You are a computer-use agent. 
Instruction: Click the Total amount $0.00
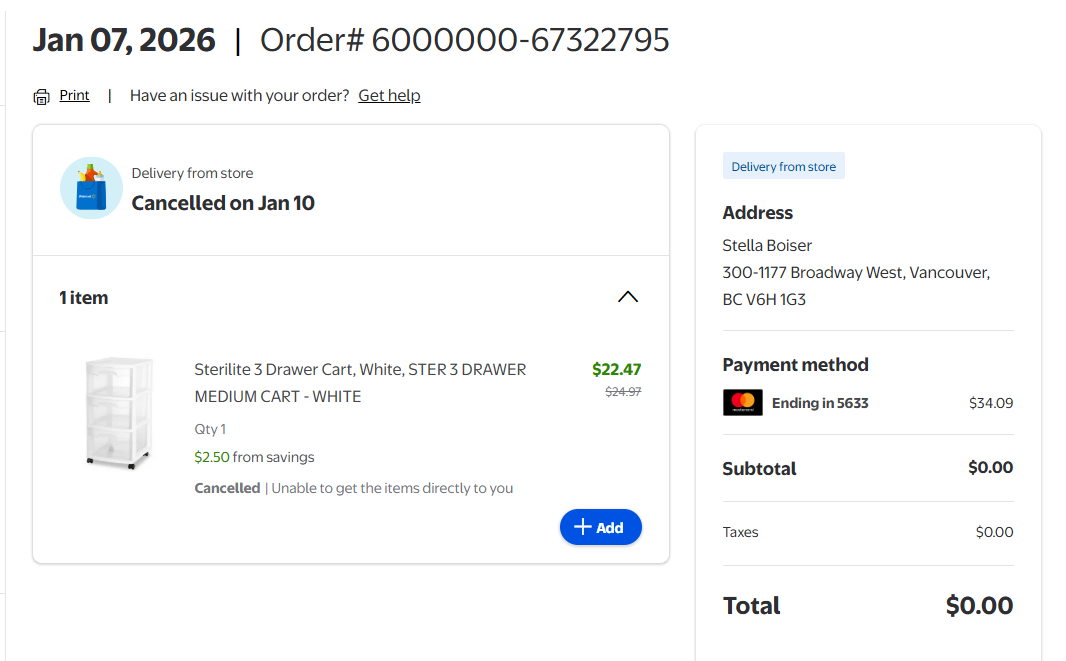(x=979, y=606)
